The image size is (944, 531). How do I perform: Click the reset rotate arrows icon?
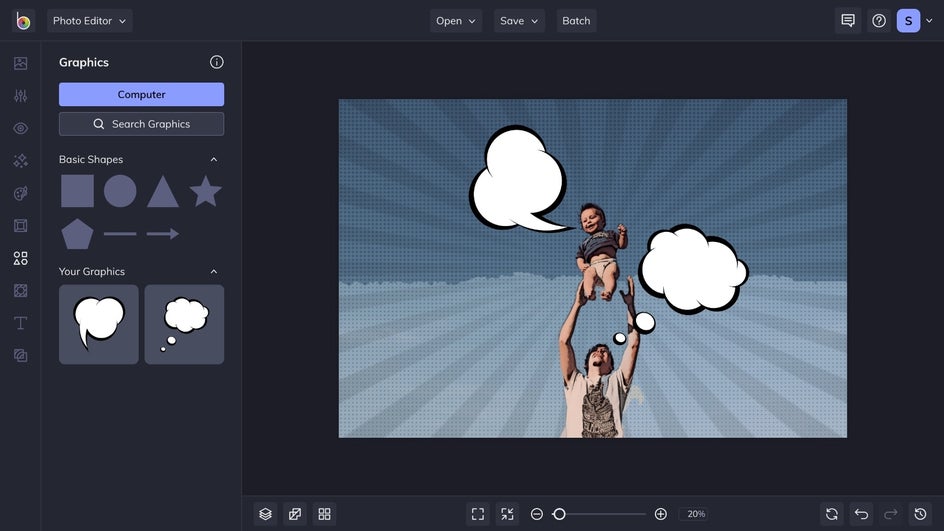point(832,514)
